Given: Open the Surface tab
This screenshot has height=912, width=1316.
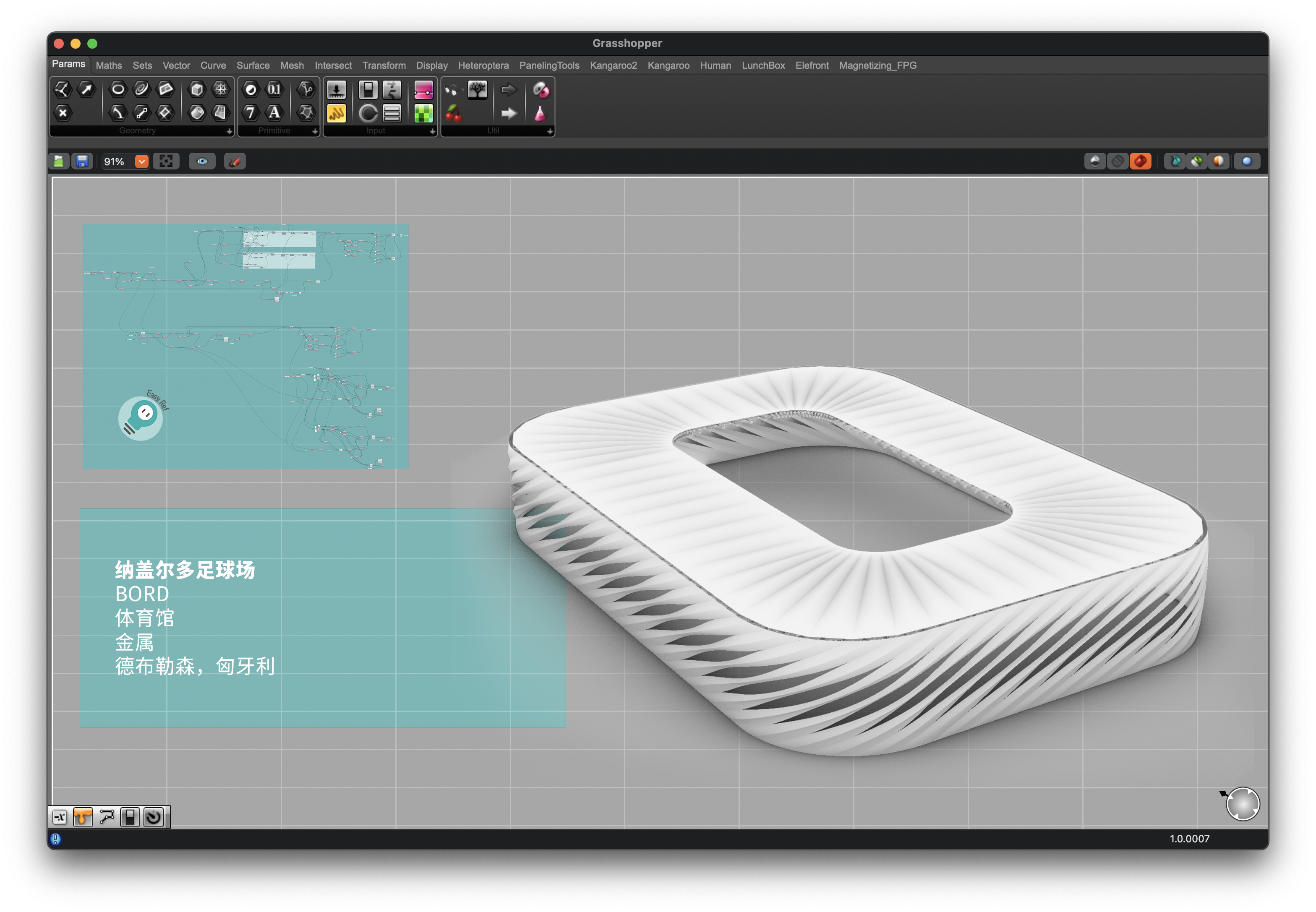Looking at the screenshot, I should click(x=253, y=66).
